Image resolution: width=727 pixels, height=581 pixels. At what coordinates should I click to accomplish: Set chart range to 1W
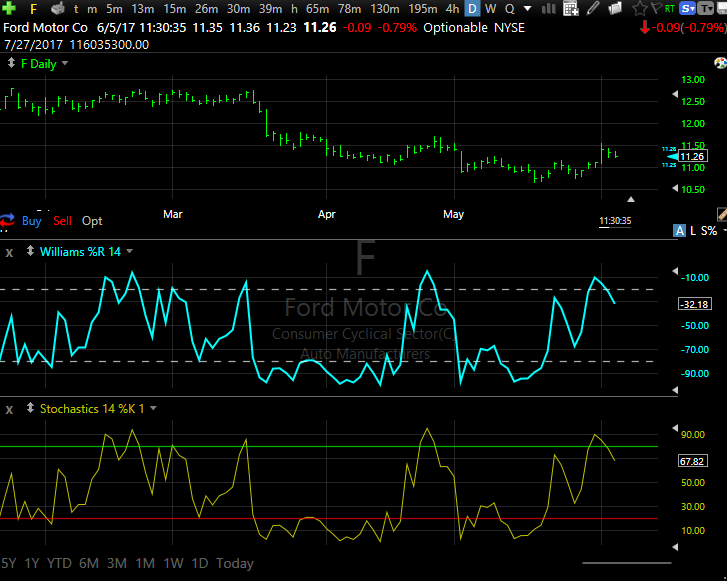tap(173, 563)
